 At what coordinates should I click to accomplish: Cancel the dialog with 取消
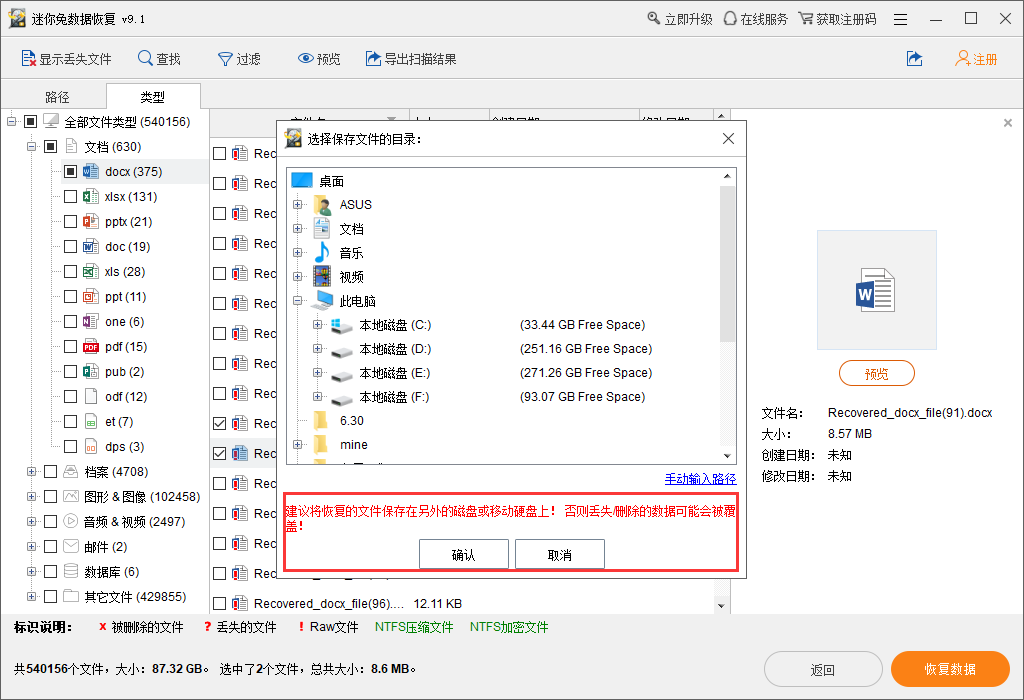tap(560, 554)
